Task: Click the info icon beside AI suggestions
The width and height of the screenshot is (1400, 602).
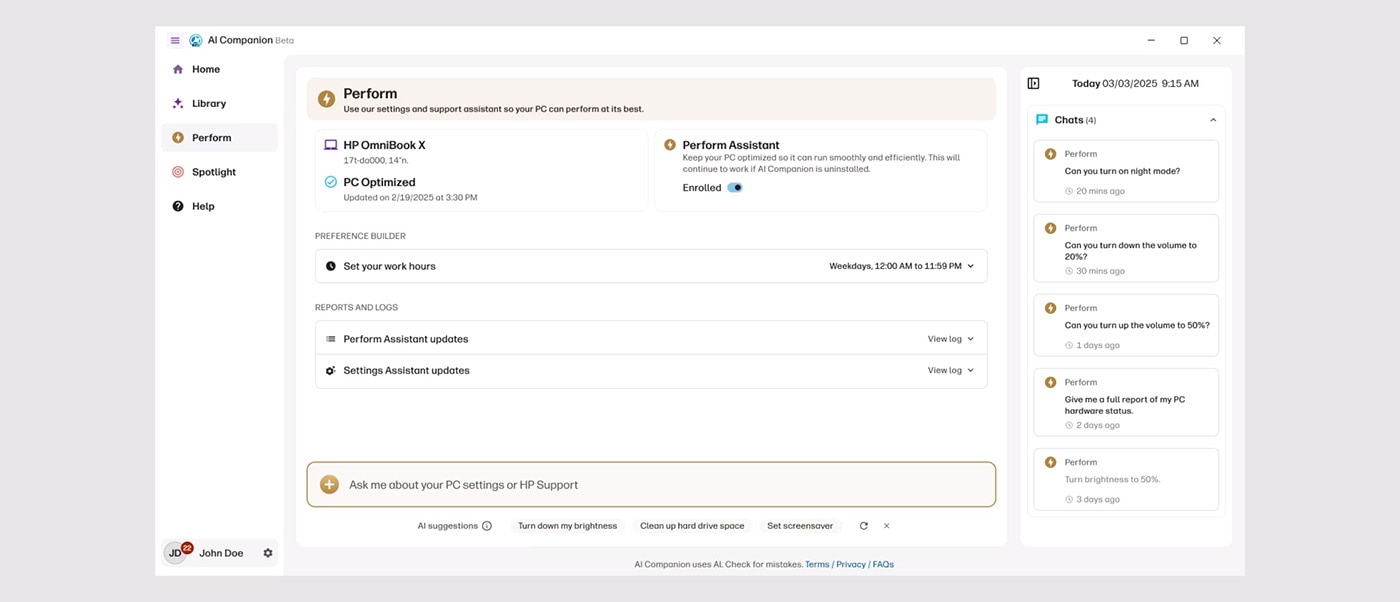Action: coord(487,525)
